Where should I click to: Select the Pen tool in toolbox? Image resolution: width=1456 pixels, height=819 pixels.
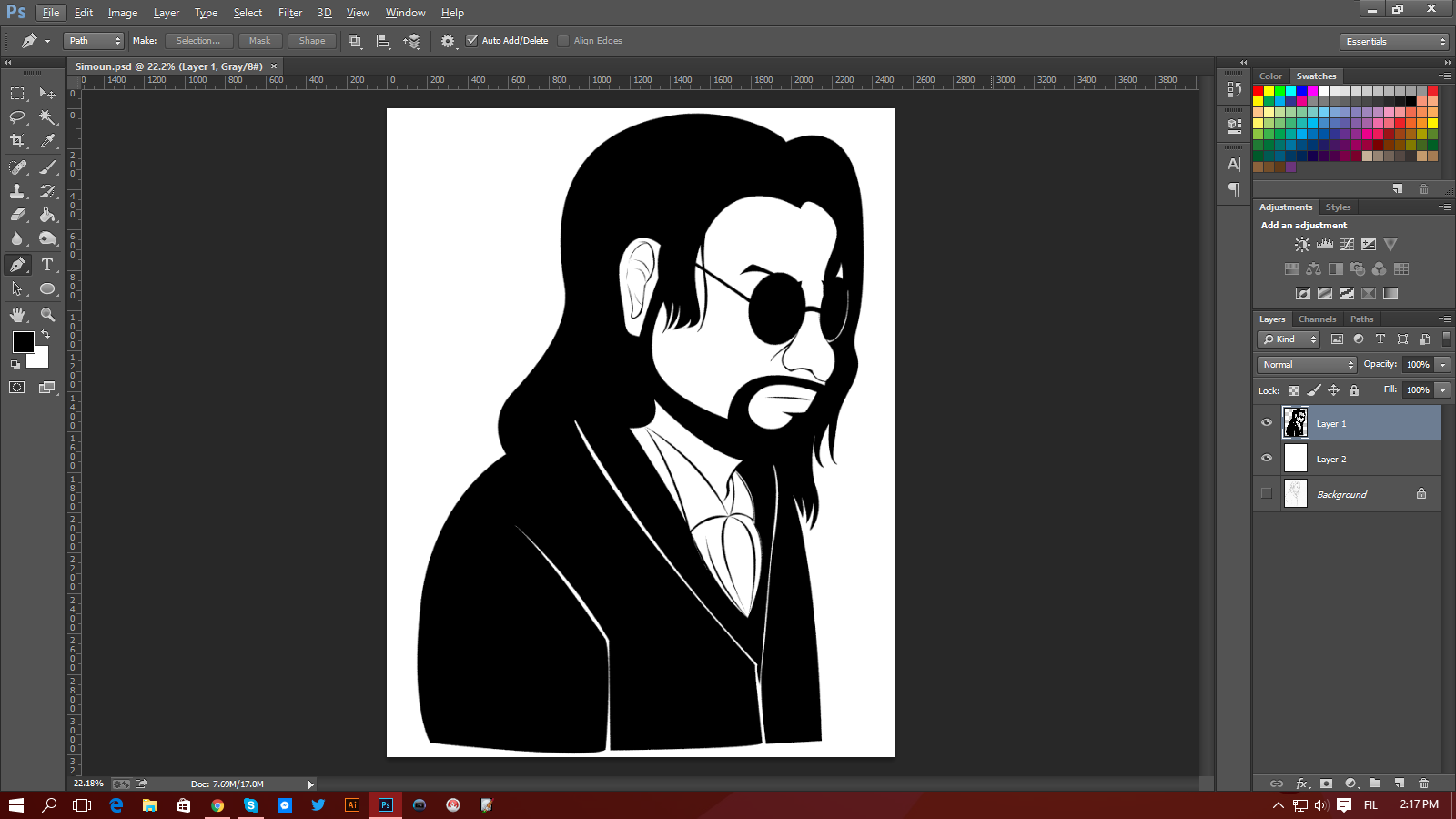[x=17, y=265]
